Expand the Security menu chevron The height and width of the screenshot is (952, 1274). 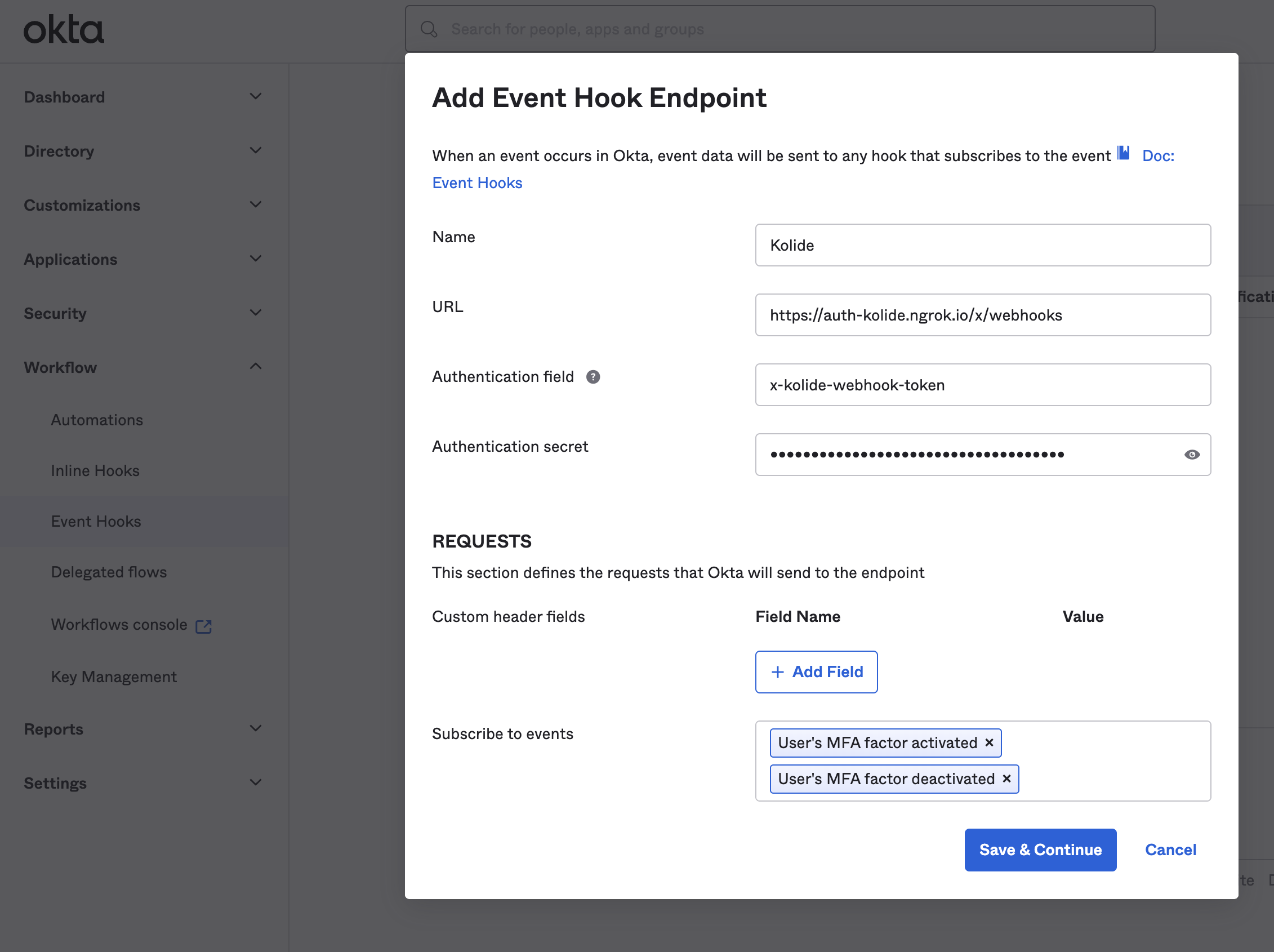(x=256, y=313)
